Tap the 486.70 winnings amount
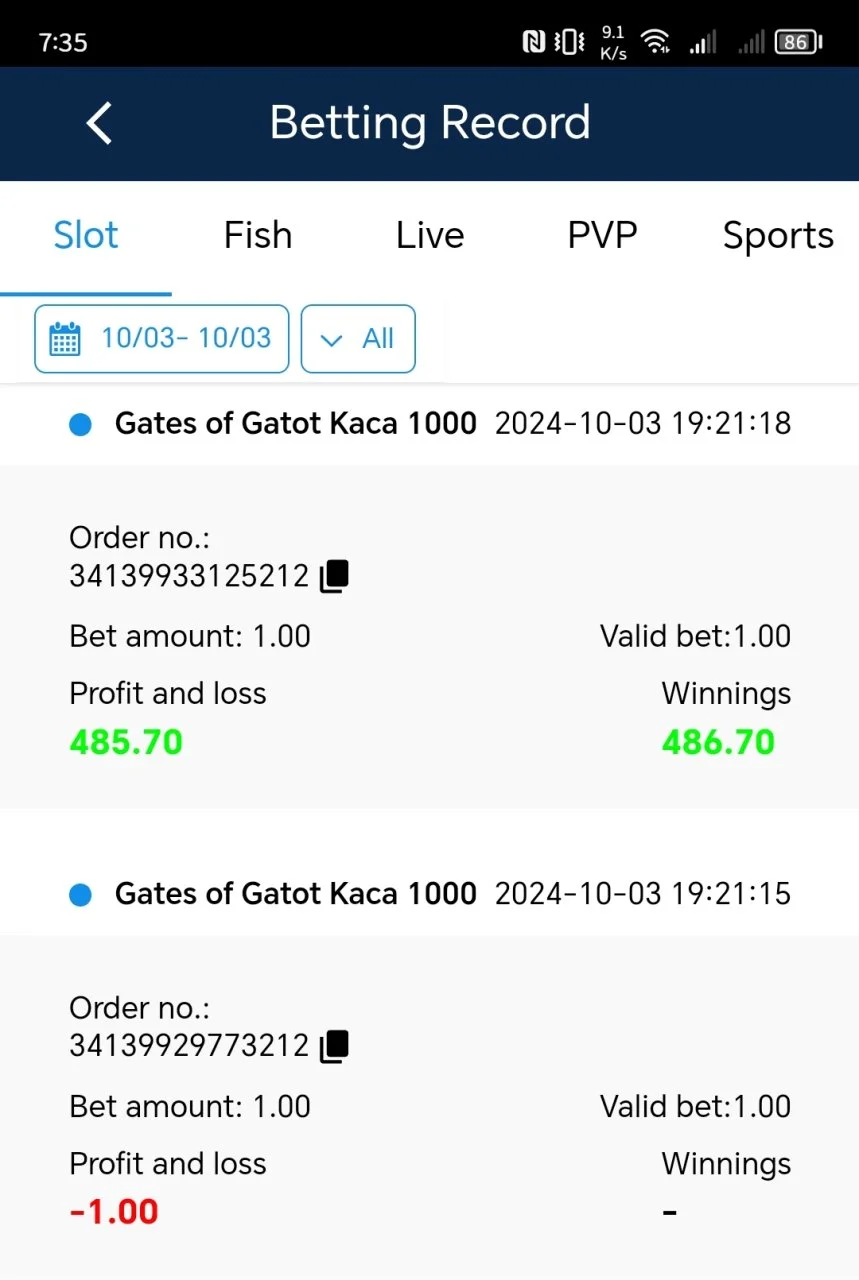859x1280 pixels. 718,742
